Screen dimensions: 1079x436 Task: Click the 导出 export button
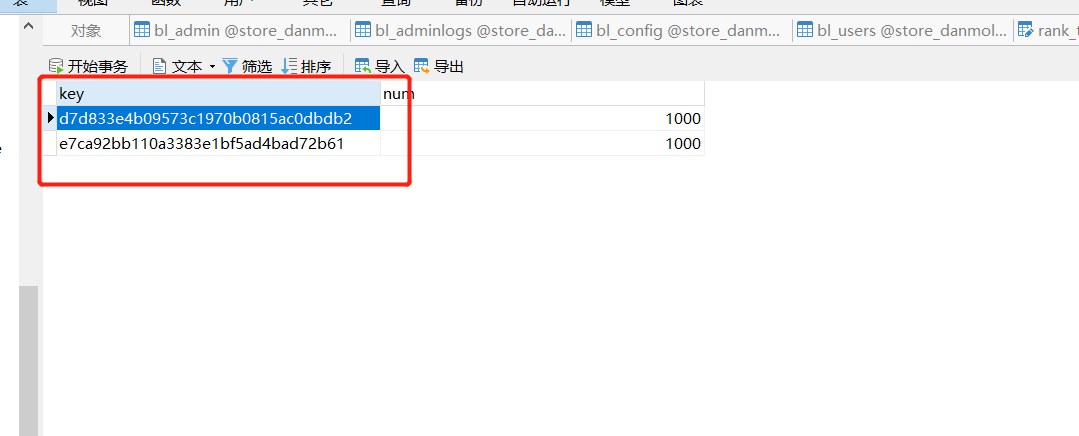pyautogui.click(x=438, y=67)
